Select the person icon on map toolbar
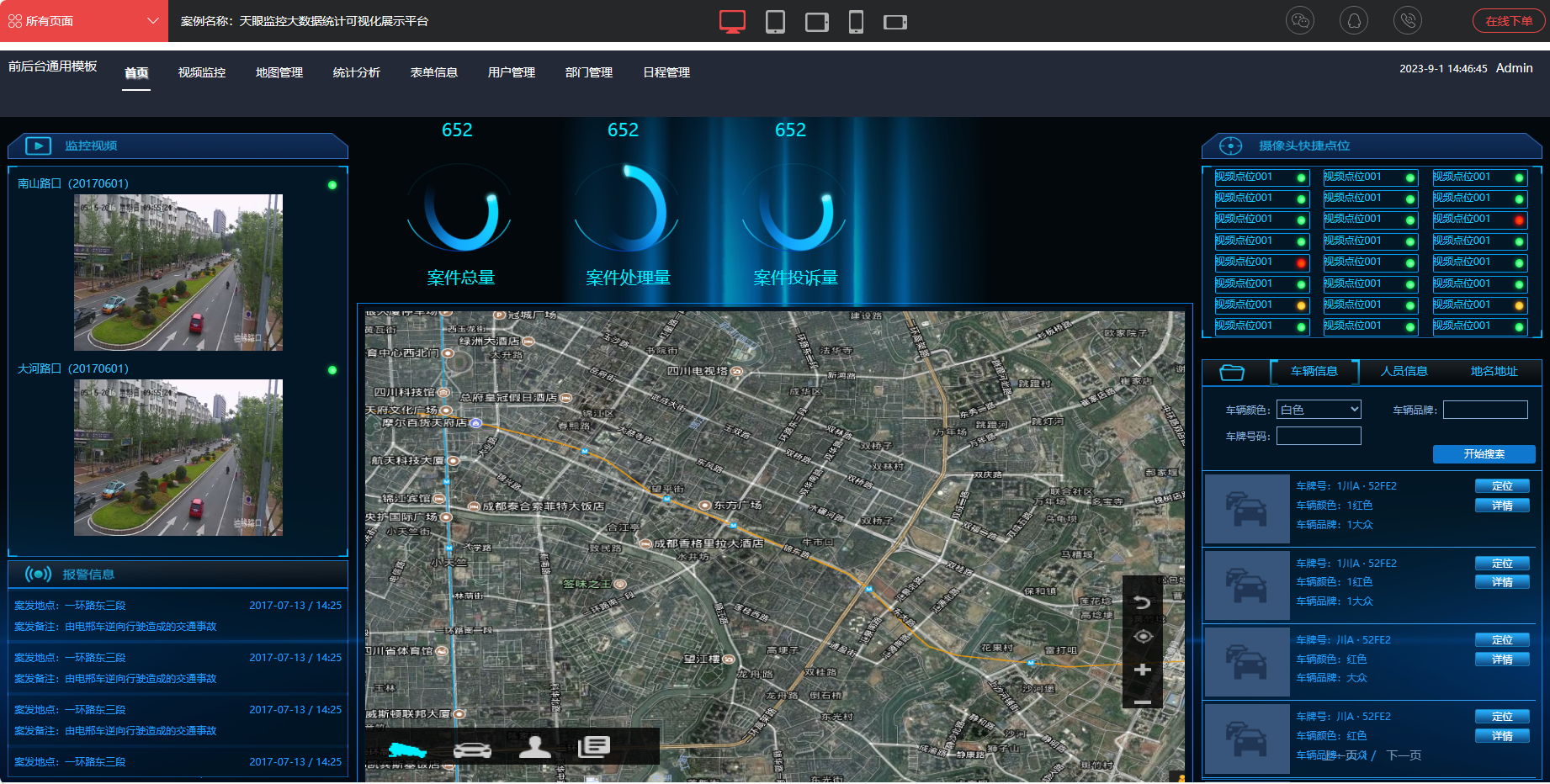 534,747
